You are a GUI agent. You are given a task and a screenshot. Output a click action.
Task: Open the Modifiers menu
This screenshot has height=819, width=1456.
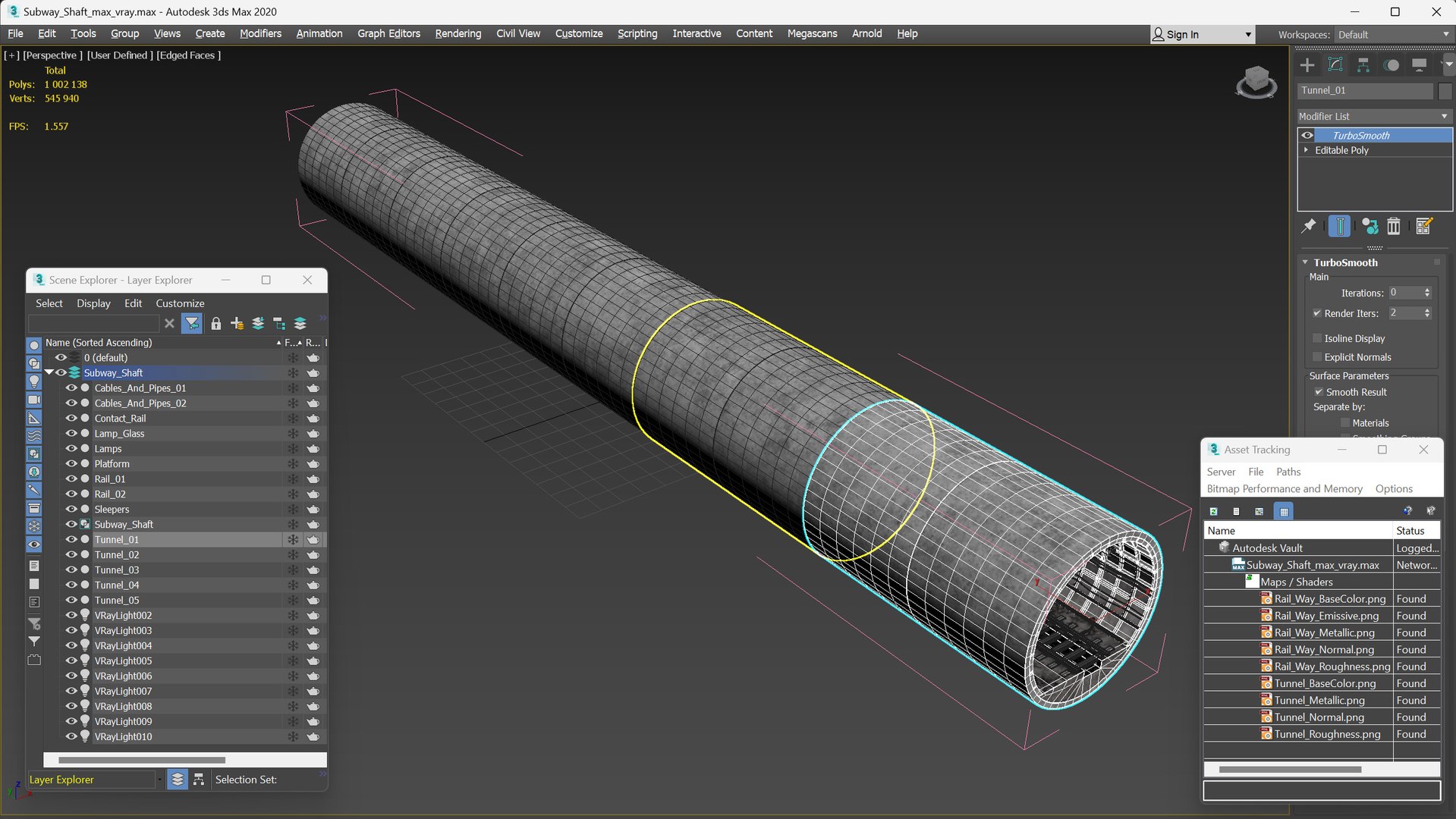click(x=260, y=33)
